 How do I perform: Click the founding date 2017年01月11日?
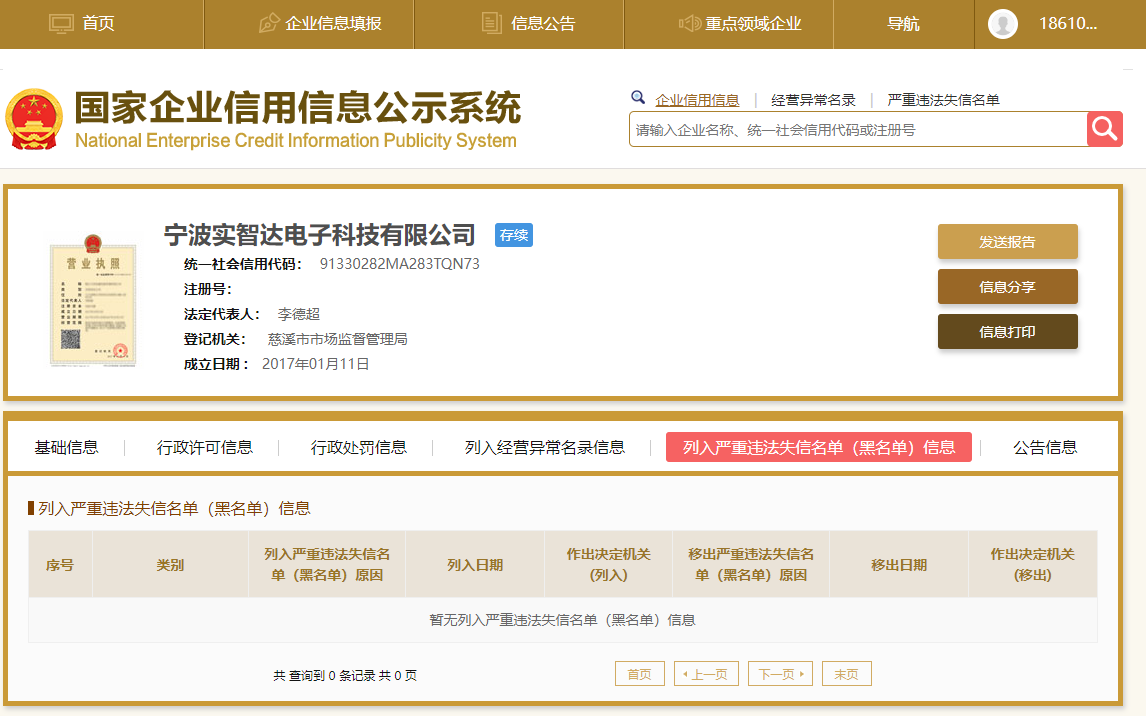(x=316, y=364)
